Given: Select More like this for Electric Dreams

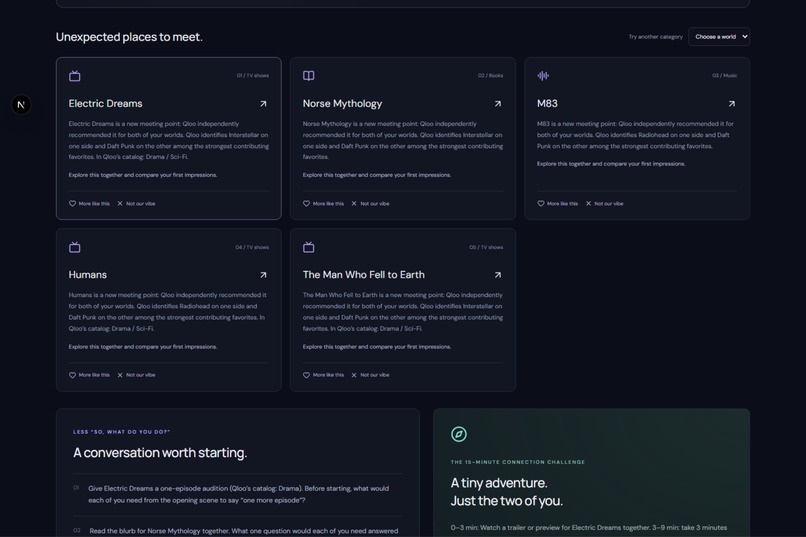Looking at the screenshot, I should [x=89, y=203].
